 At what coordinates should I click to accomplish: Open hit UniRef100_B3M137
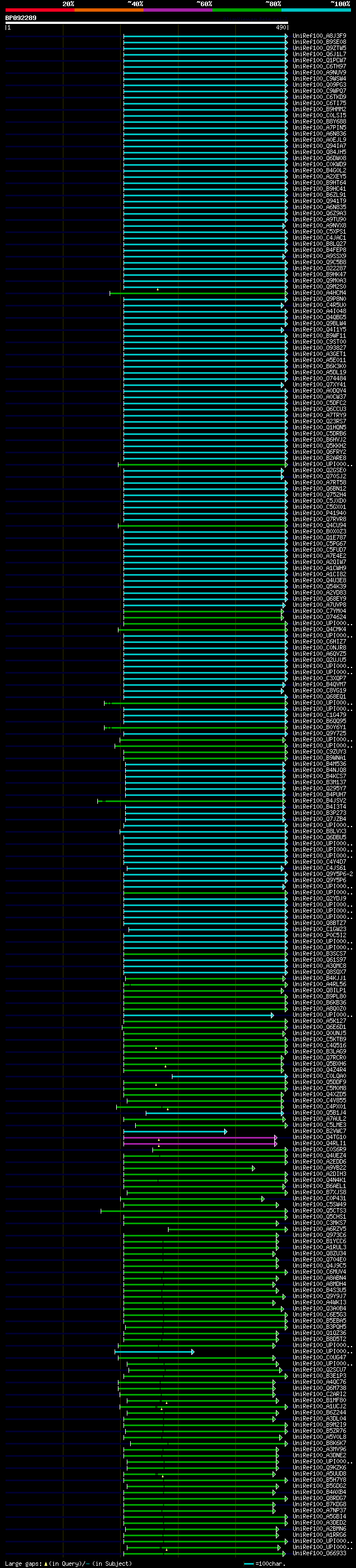click(319, 783)
